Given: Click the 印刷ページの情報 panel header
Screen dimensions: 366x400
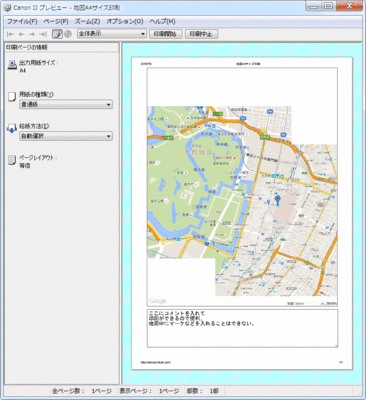Looking at the screenshot, I should (x=61, y=47).
